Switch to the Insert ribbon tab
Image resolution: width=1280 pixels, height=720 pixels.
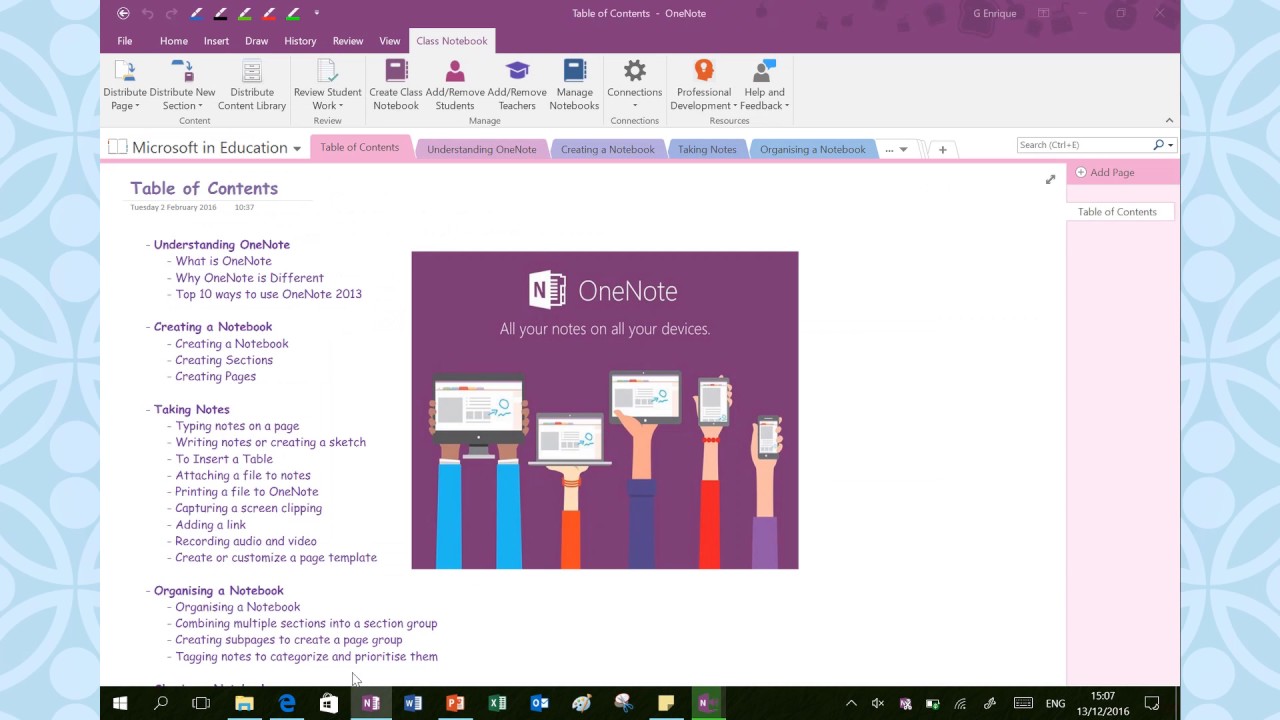pyautogui.click(x=216, y=41)
